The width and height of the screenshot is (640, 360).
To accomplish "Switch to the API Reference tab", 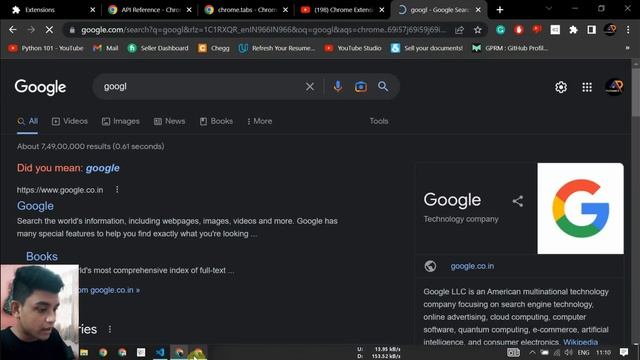I will pyautogui.click(x=150, y=10).
